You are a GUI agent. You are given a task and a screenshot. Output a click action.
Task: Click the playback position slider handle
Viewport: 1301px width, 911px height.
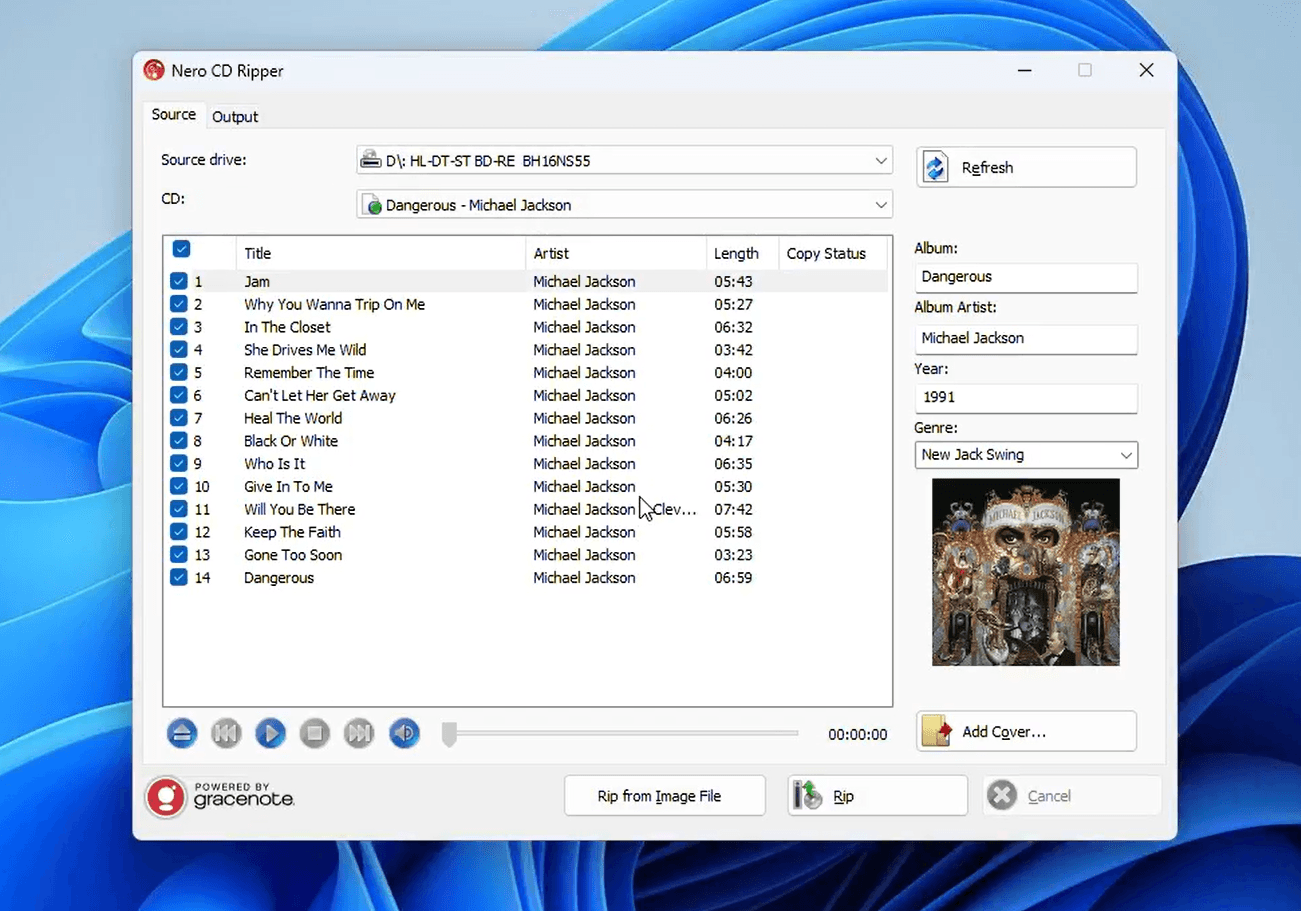(x=450, y=734)
